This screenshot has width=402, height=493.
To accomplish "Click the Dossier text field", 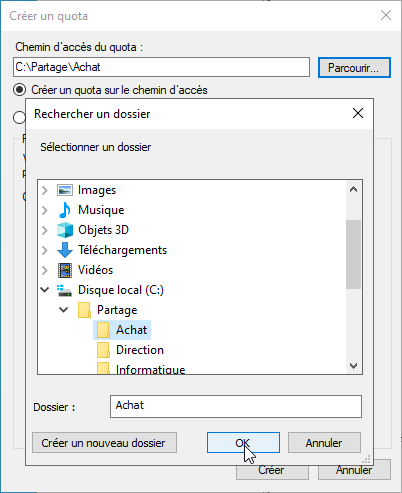I will coord(236,406).
